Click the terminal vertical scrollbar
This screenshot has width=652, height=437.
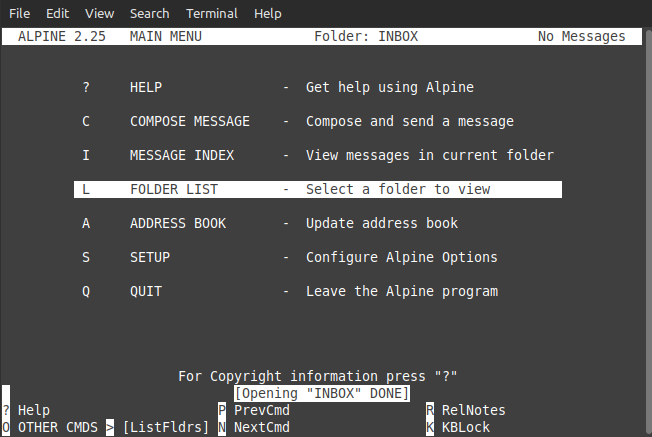coord(648,232)
